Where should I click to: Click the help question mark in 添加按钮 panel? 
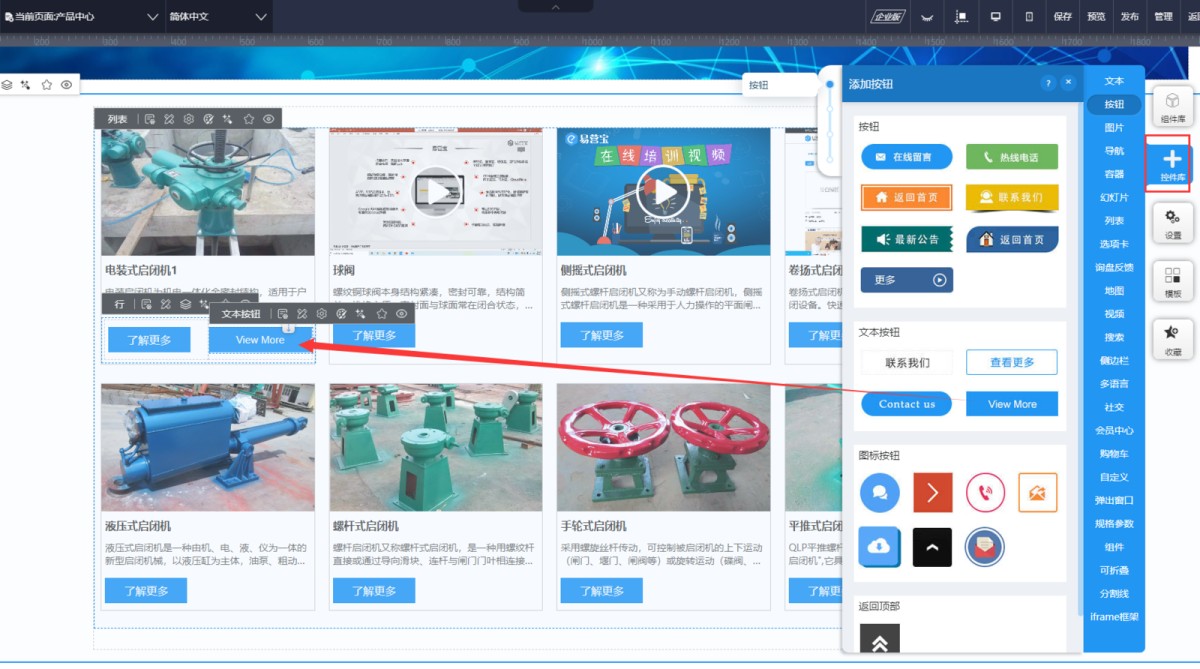click(1048, 84)
